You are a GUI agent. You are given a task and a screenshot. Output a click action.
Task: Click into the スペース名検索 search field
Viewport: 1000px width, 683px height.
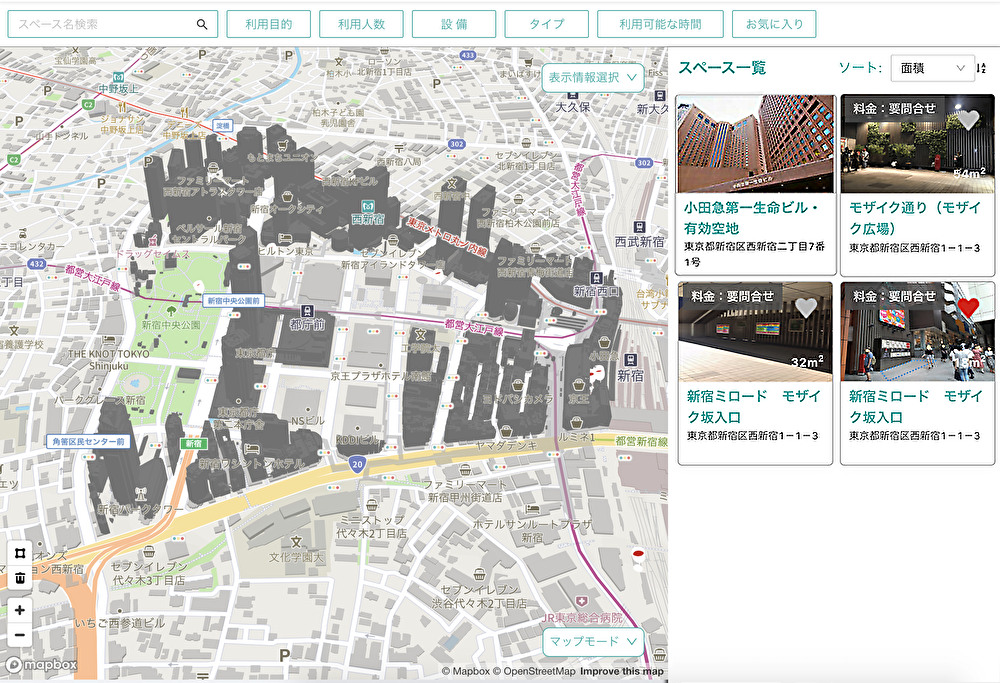(x=100, y=23)
